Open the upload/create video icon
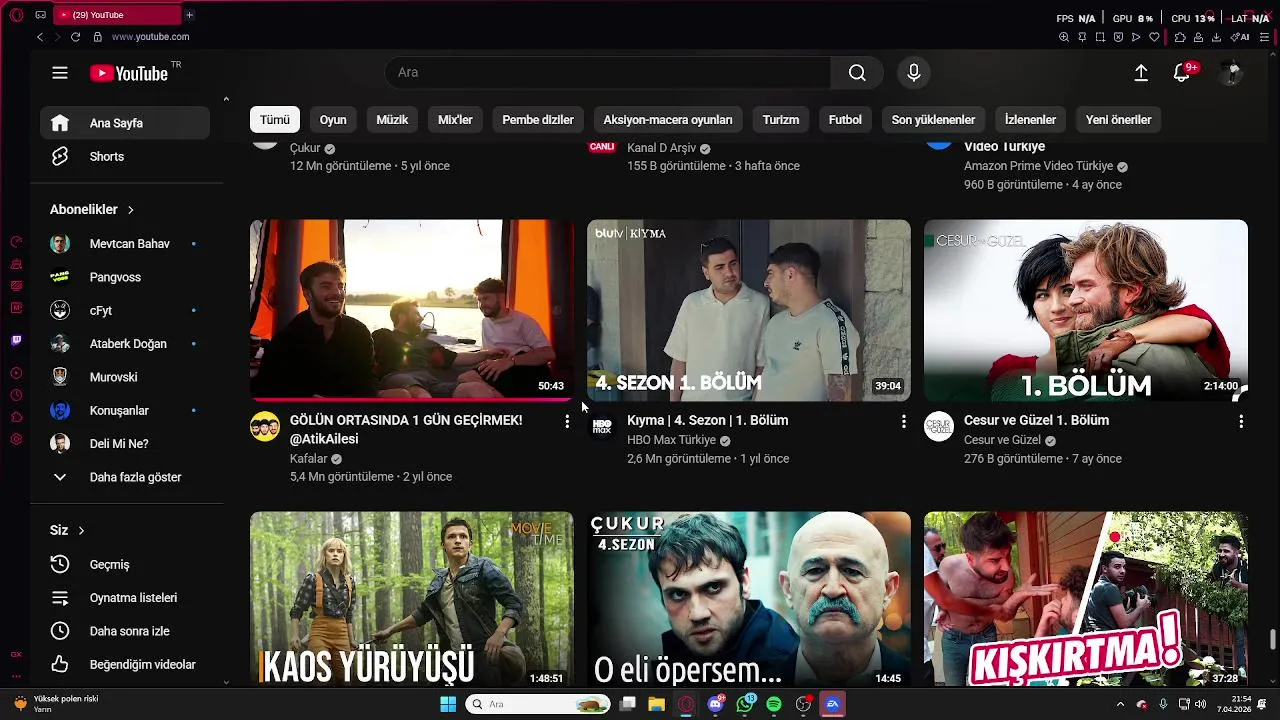 tap(1141, 73)
